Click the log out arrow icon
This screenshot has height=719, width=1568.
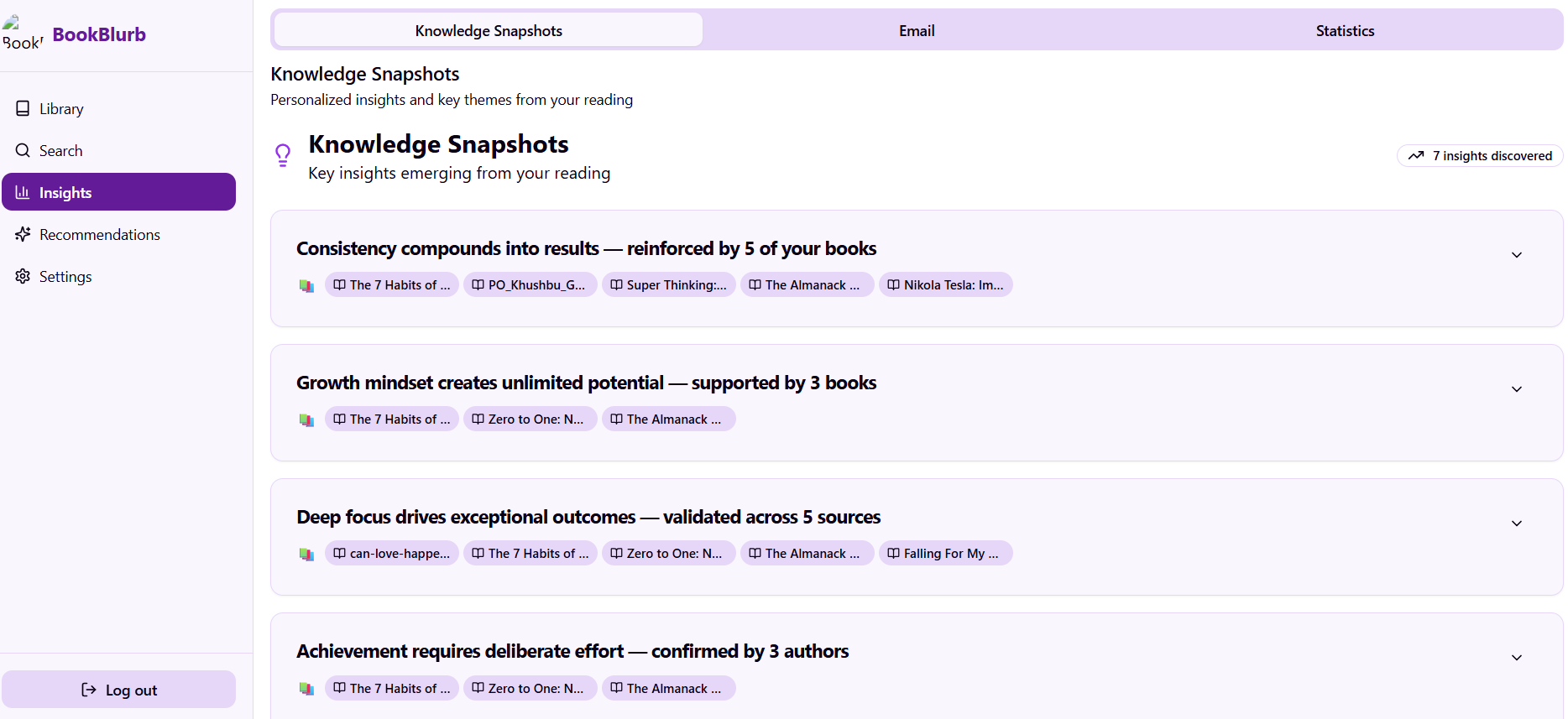89,690
